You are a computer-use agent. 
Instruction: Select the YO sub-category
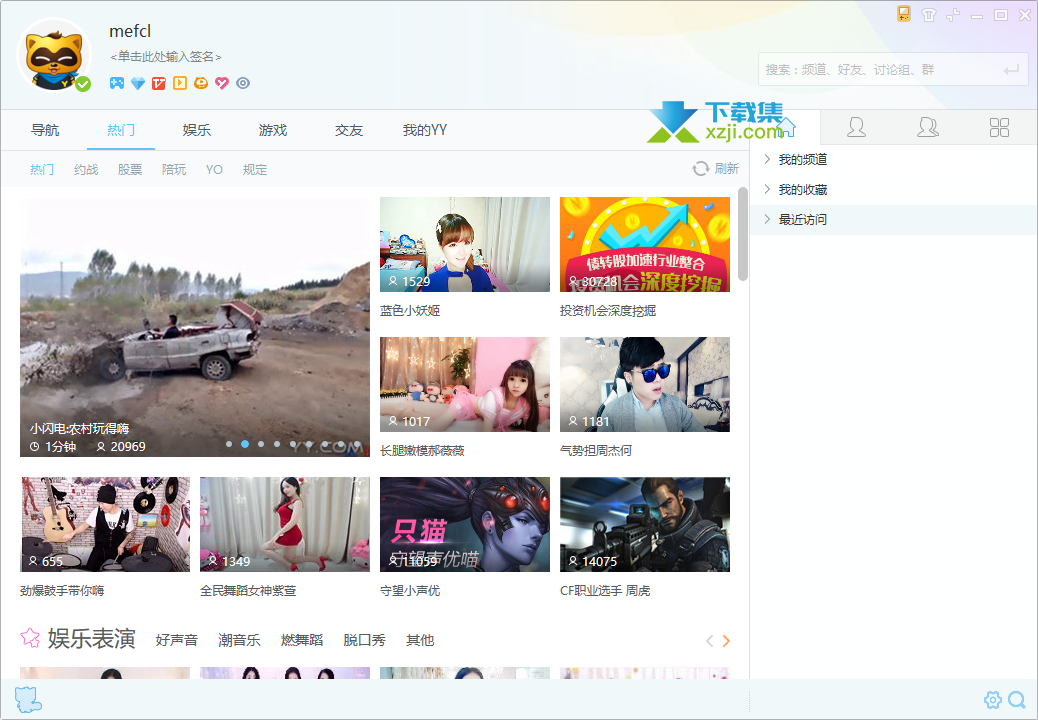click(x=214, y=169)
